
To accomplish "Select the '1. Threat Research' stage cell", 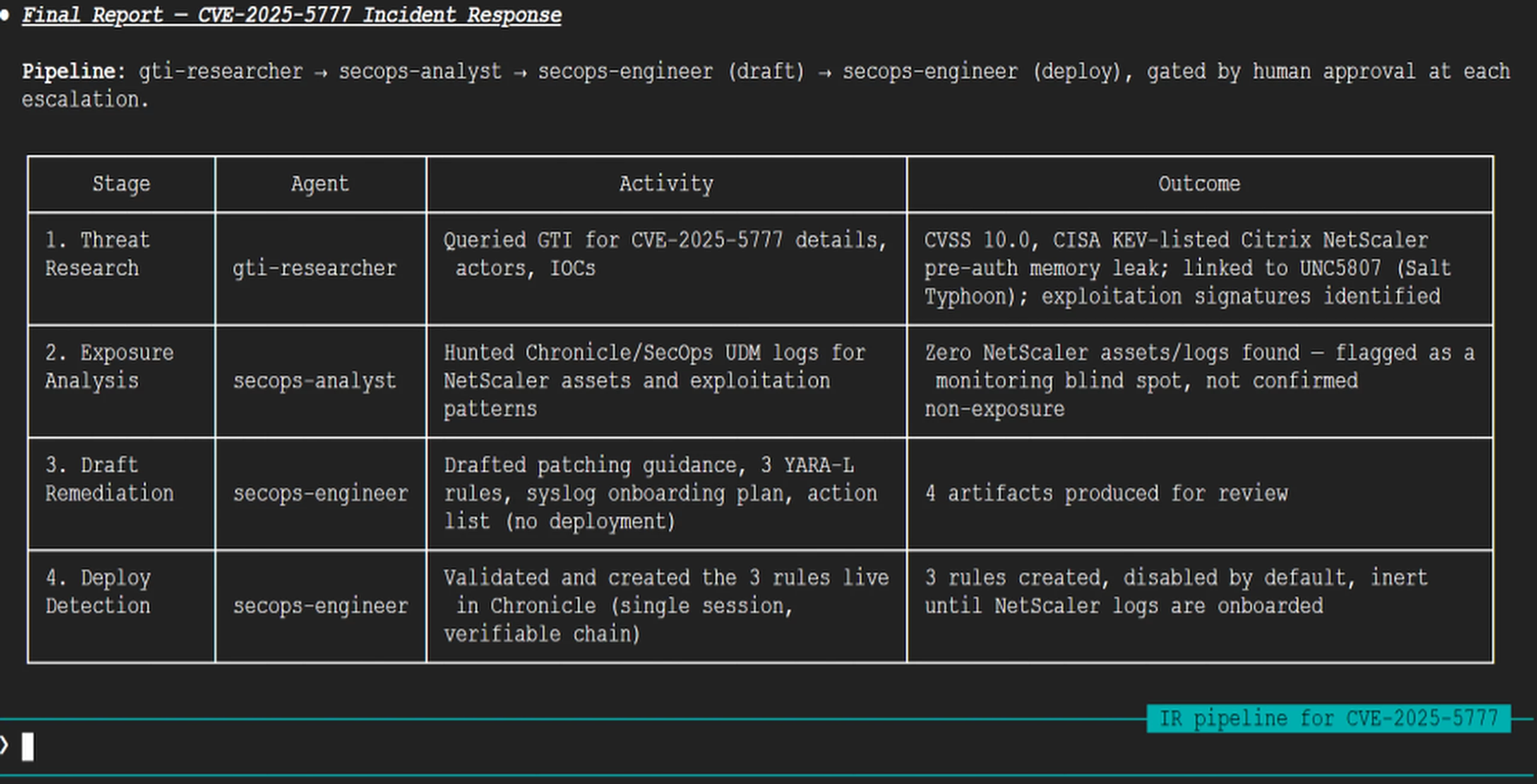I will [x=121, y=268].
